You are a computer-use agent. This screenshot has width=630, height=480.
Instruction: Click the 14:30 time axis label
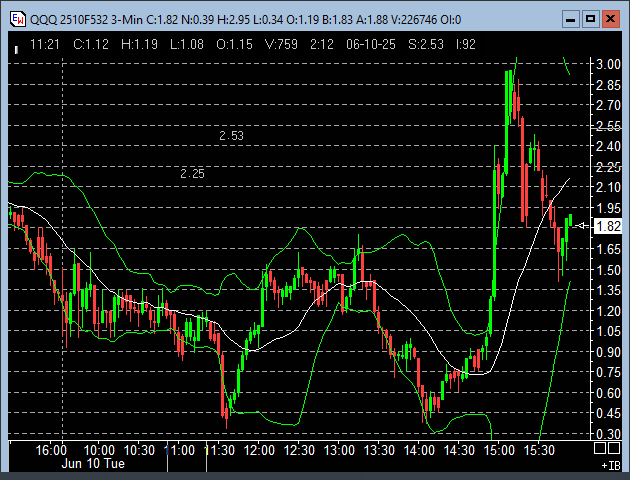459,450
